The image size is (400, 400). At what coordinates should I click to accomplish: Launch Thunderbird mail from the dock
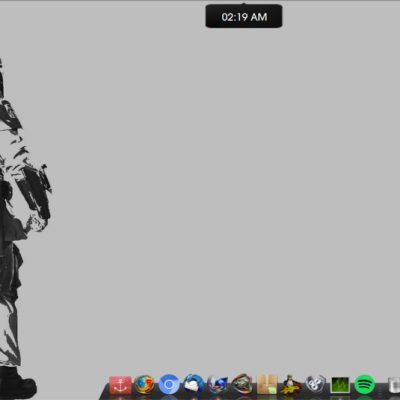coord(193,384)
